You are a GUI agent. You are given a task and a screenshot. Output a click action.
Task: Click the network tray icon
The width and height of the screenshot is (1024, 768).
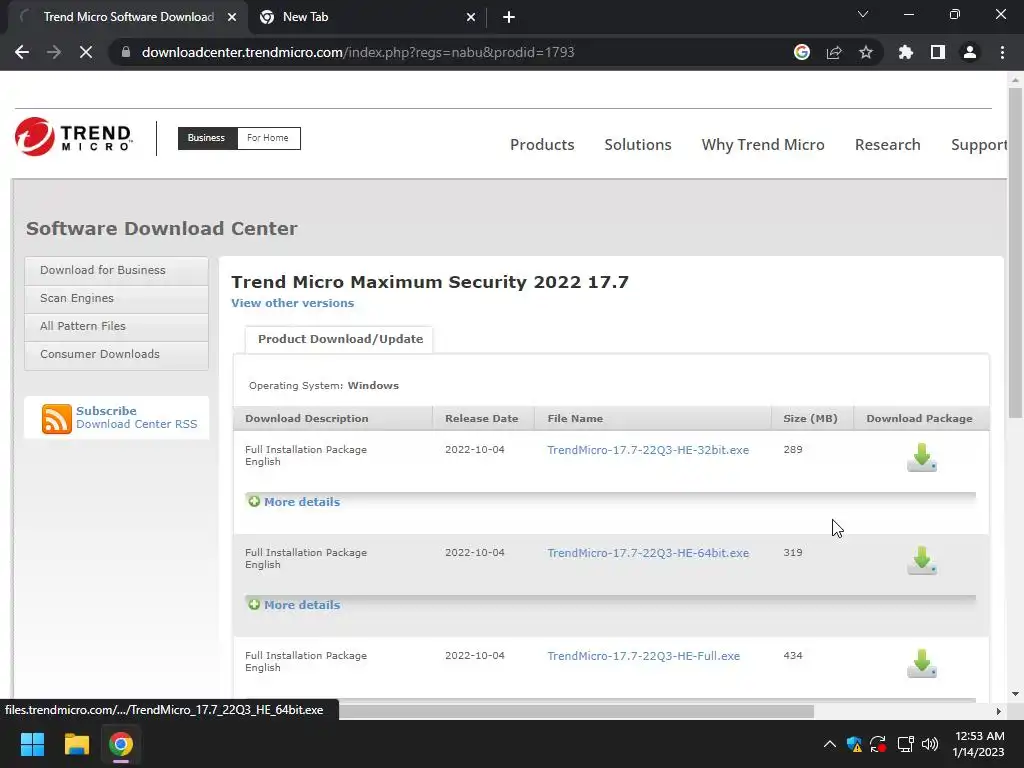pos(905,744)
